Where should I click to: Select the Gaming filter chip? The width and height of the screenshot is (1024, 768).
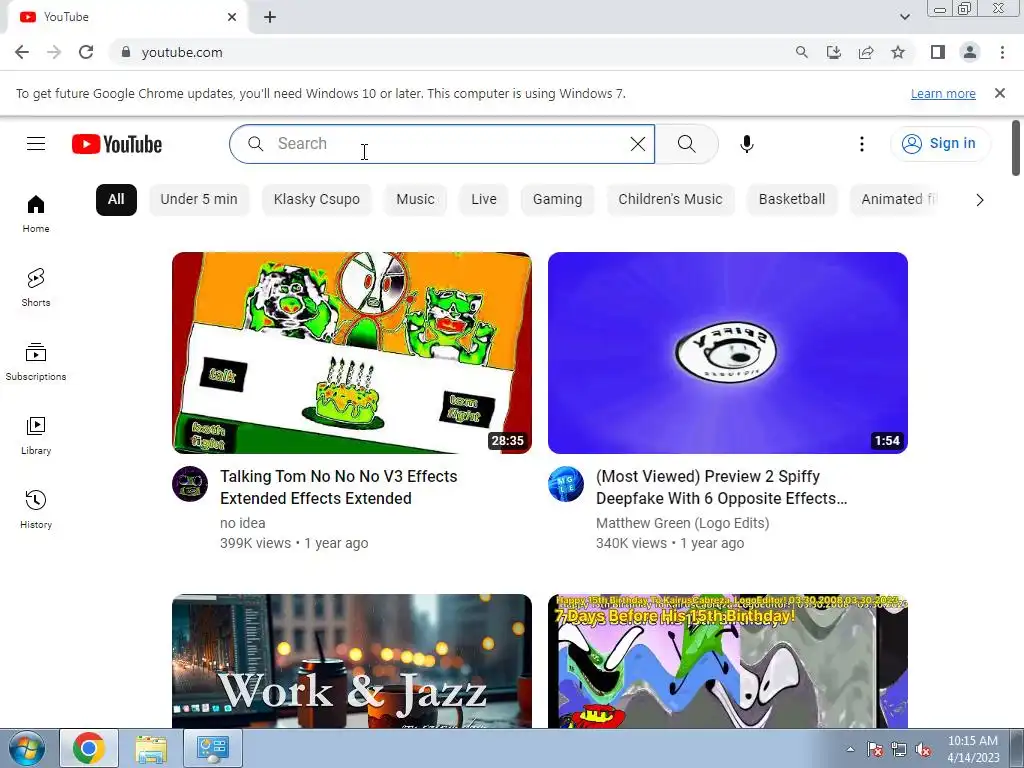557,200
